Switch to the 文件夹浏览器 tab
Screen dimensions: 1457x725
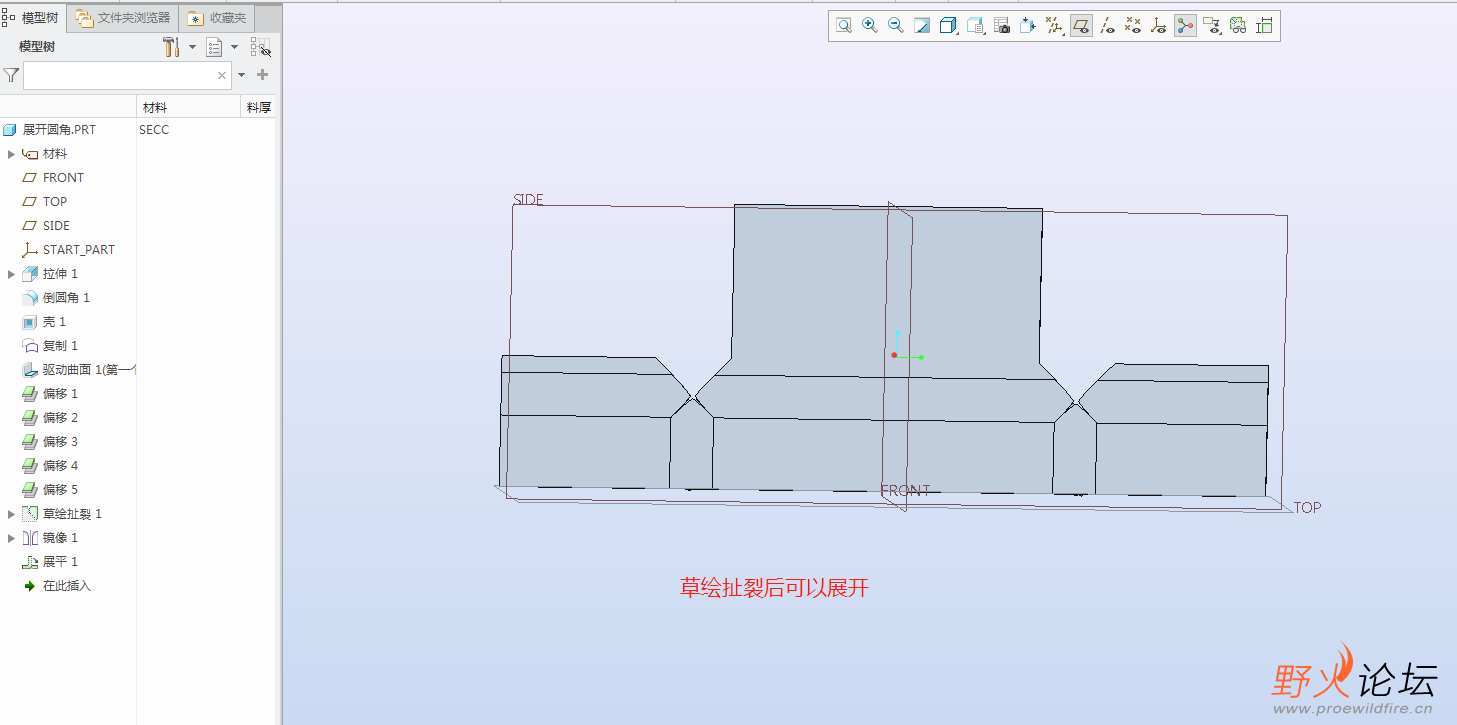click(124, 18)
